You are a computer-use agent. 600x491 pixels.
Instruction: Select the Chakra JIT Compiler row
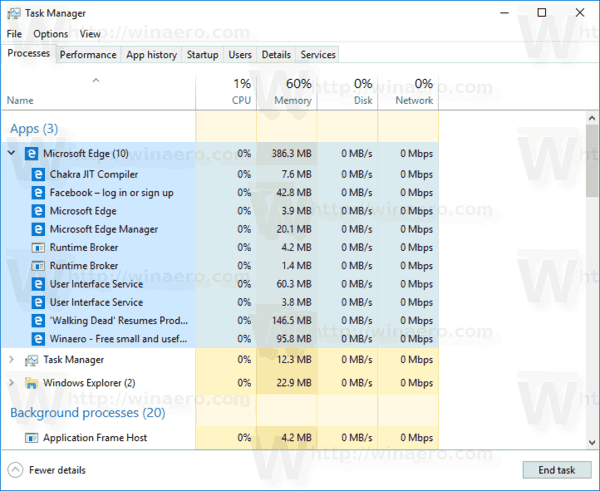pos(220,175)
